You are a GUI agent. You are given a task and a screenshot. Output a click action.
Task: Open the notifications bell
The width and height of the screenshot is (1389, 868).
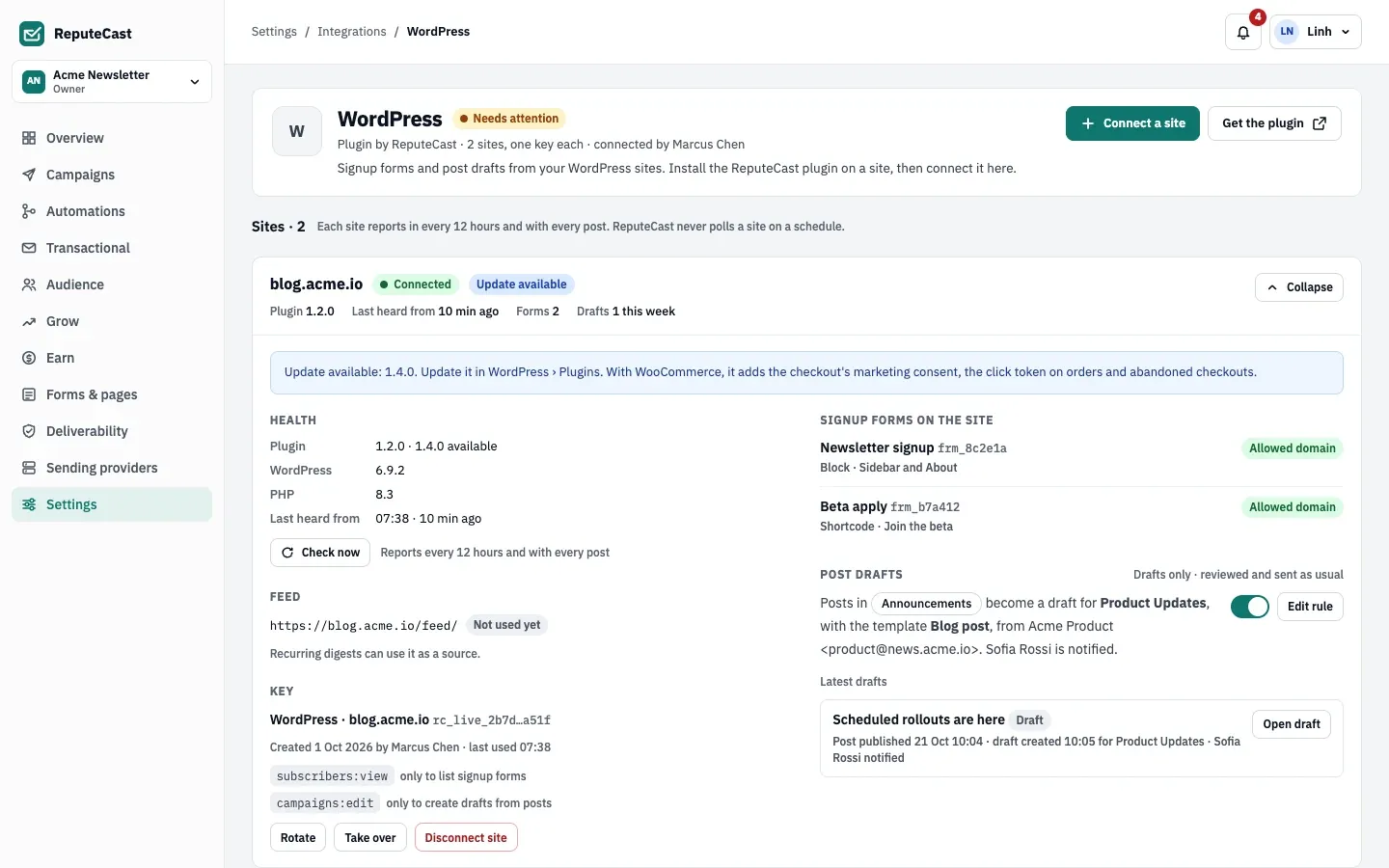1243,32
